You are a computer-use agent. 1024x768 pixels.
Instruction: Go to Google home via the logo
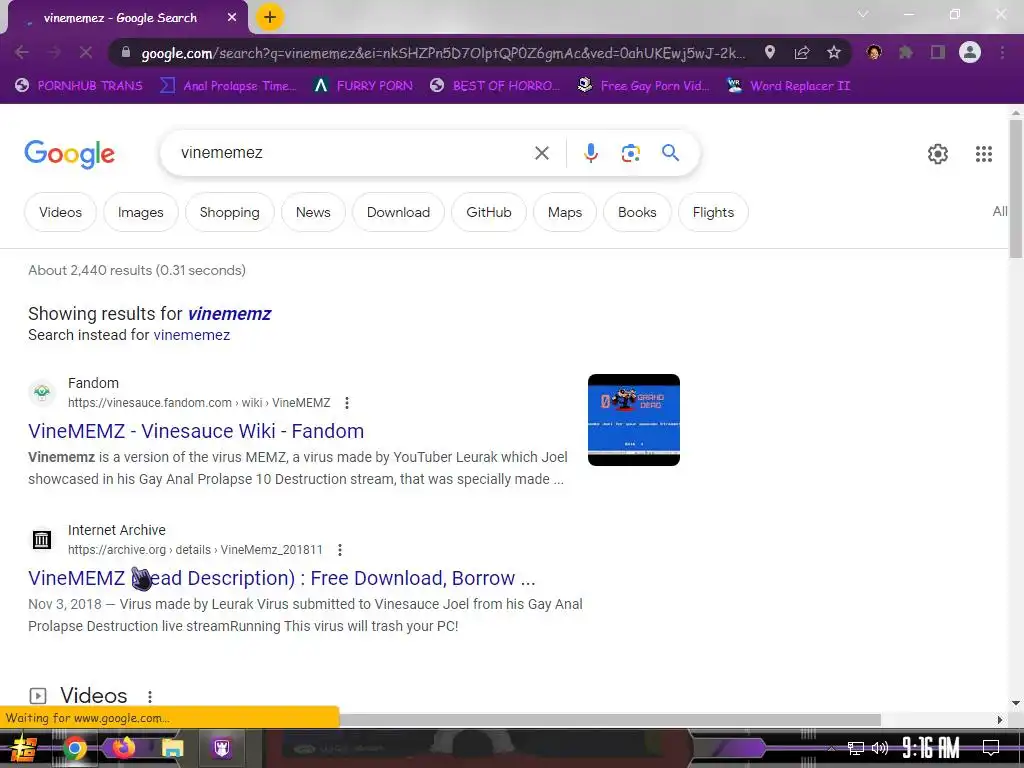pyautogui.click(x=69, y=154)
